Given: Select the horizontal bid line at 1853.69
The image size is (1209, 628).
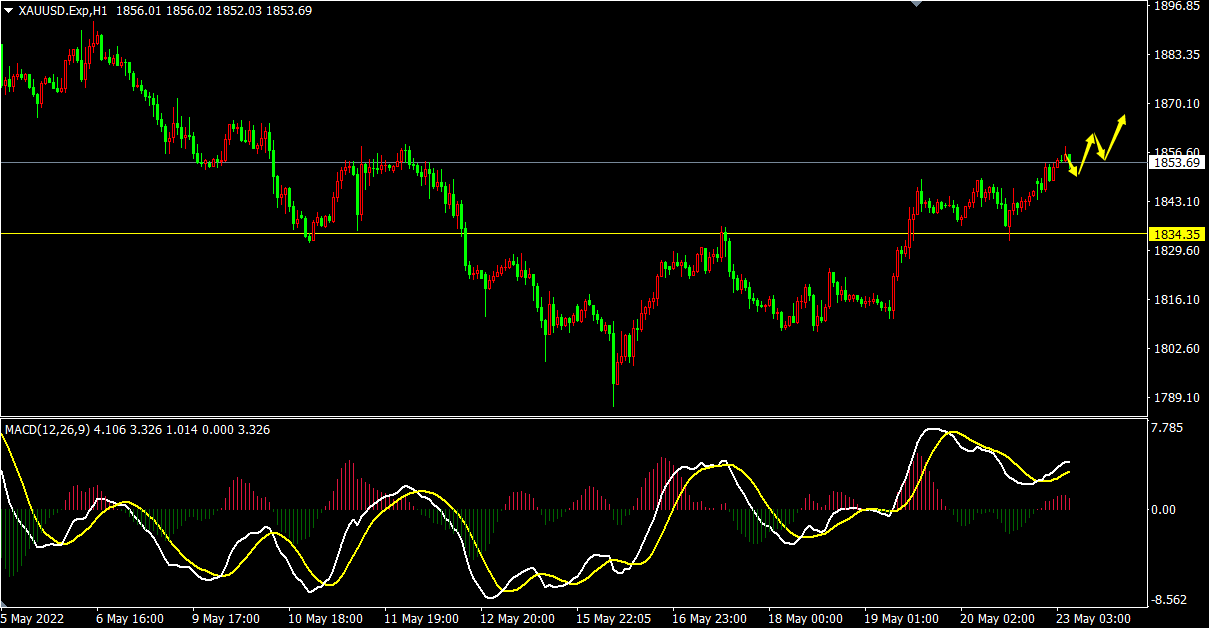Looking at the screenshot, I should pos(600,162).
